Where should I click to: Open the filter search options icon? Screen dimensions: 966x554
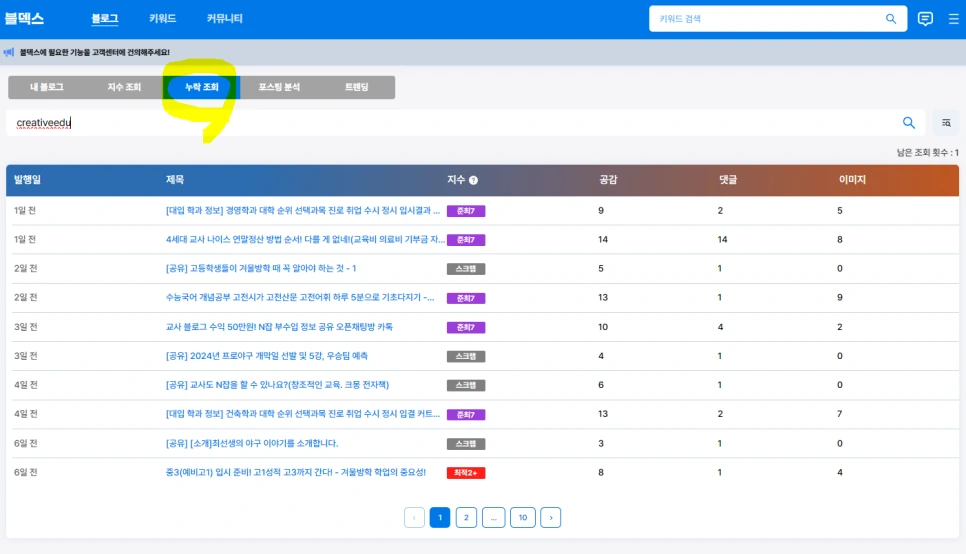click(x=946, y=123)
